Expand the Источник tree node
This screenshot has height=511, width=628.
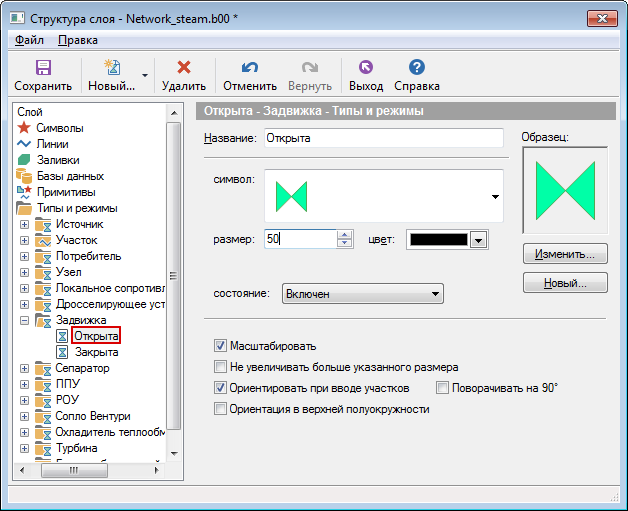25,224
